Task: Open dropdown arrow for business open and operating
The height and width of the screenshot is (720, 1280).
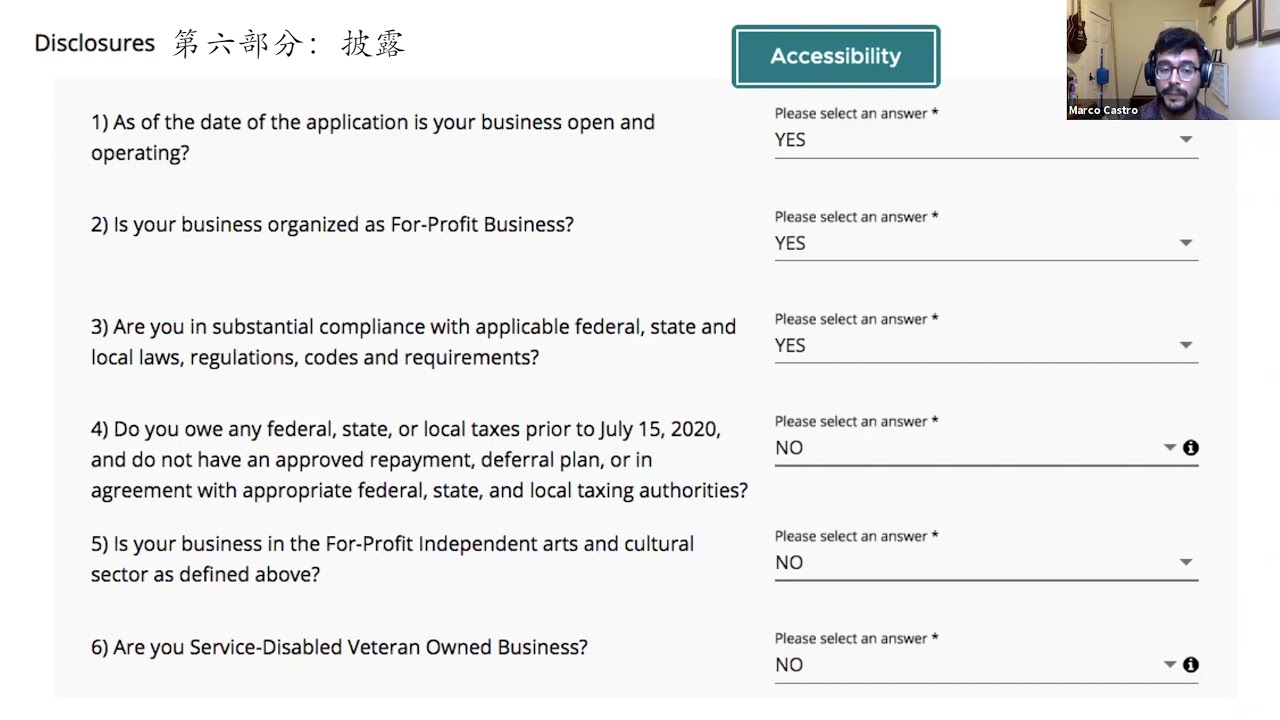Action: pos(1186,140)
